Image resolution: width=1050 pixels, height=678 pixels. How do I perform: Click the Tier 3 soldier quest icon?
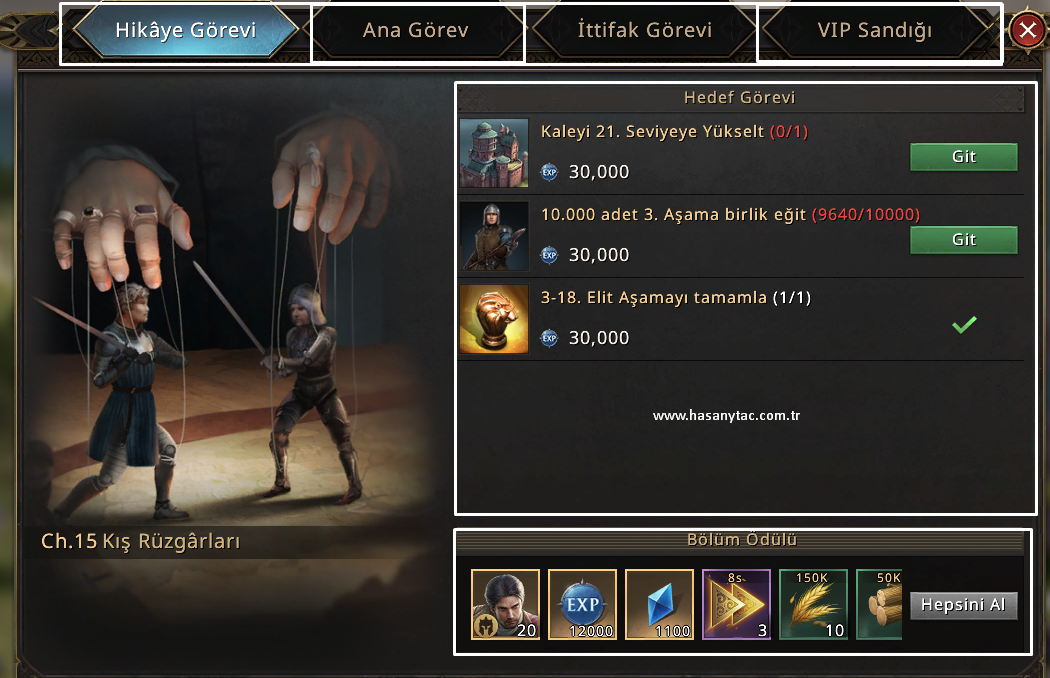[494, 236]
